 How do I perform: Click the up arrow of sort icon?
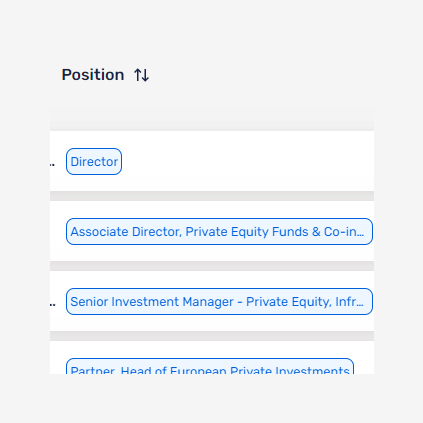138,75
